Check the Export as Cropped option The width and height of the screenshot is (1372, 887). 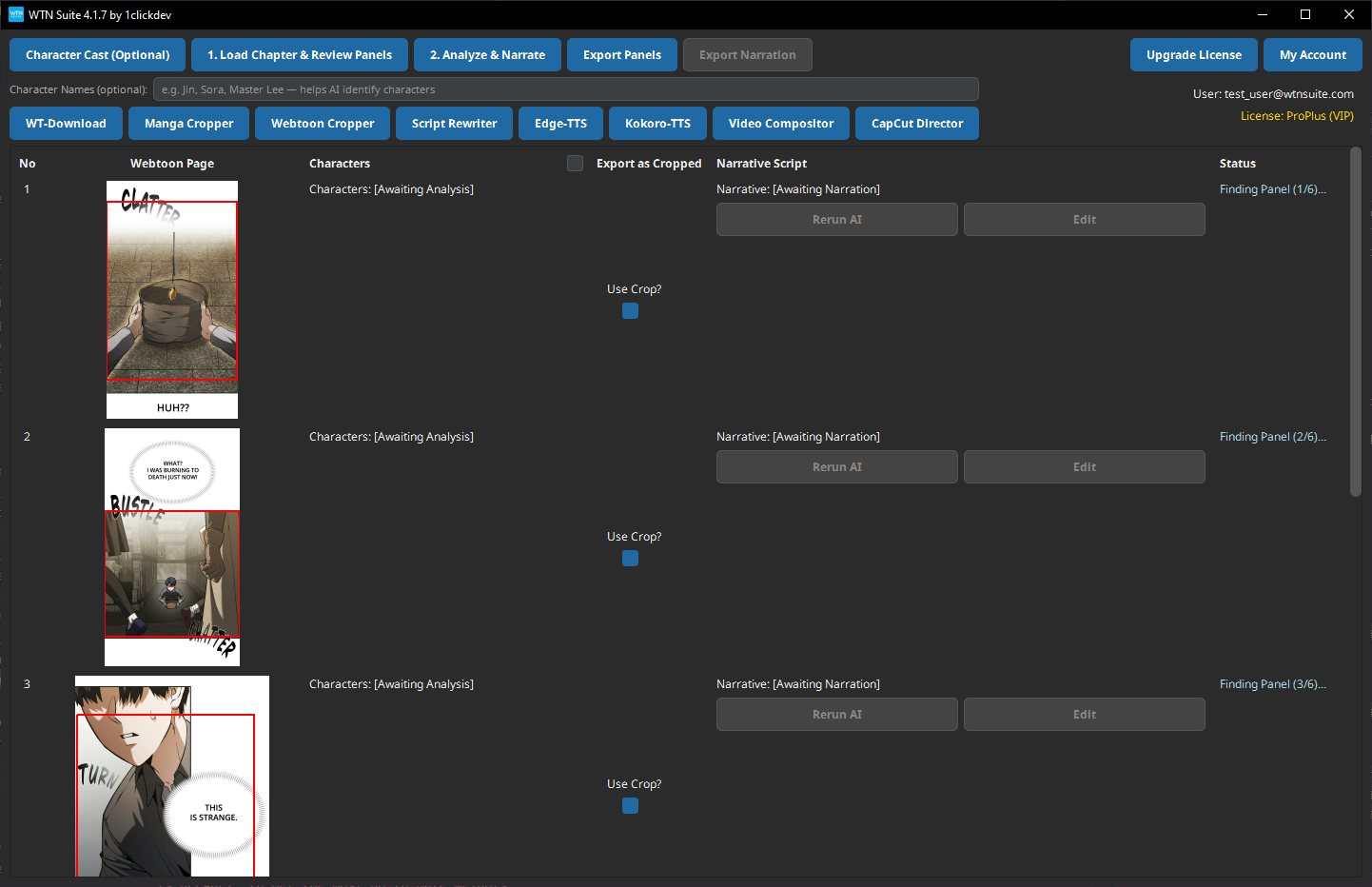coord(575,163)
